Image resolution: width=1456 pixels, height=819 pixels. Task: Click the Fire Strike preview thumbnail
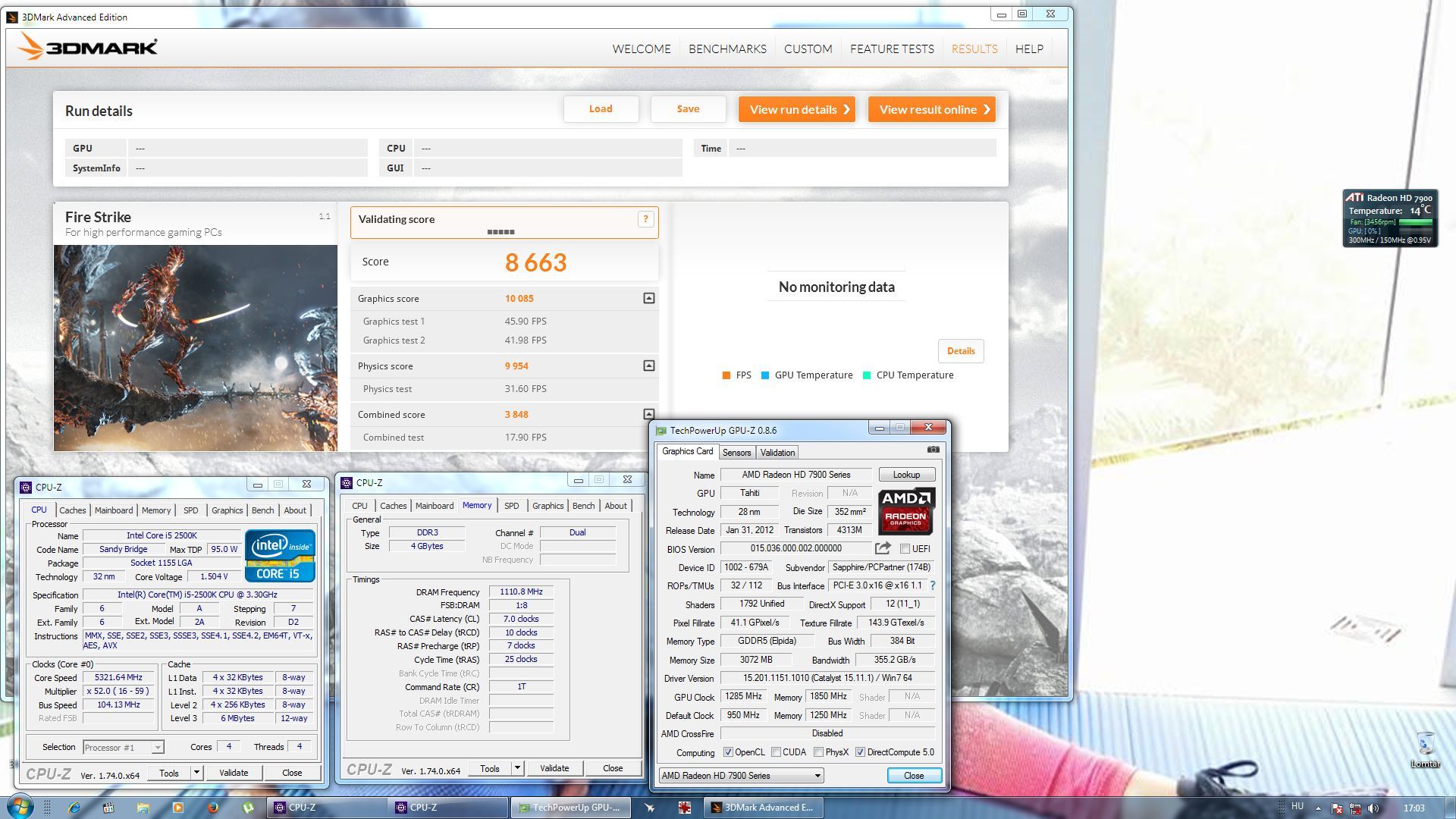click(x=196, y=347)
